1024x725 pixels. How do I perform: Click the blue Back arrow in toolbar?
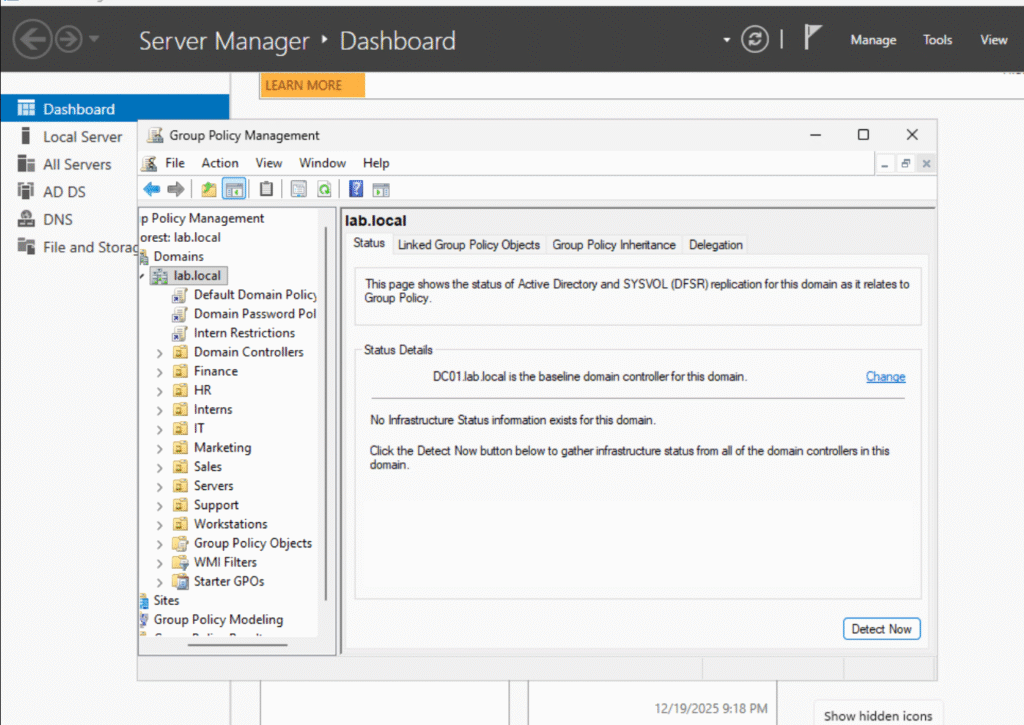pyautogui.click(x=152, y=189)
